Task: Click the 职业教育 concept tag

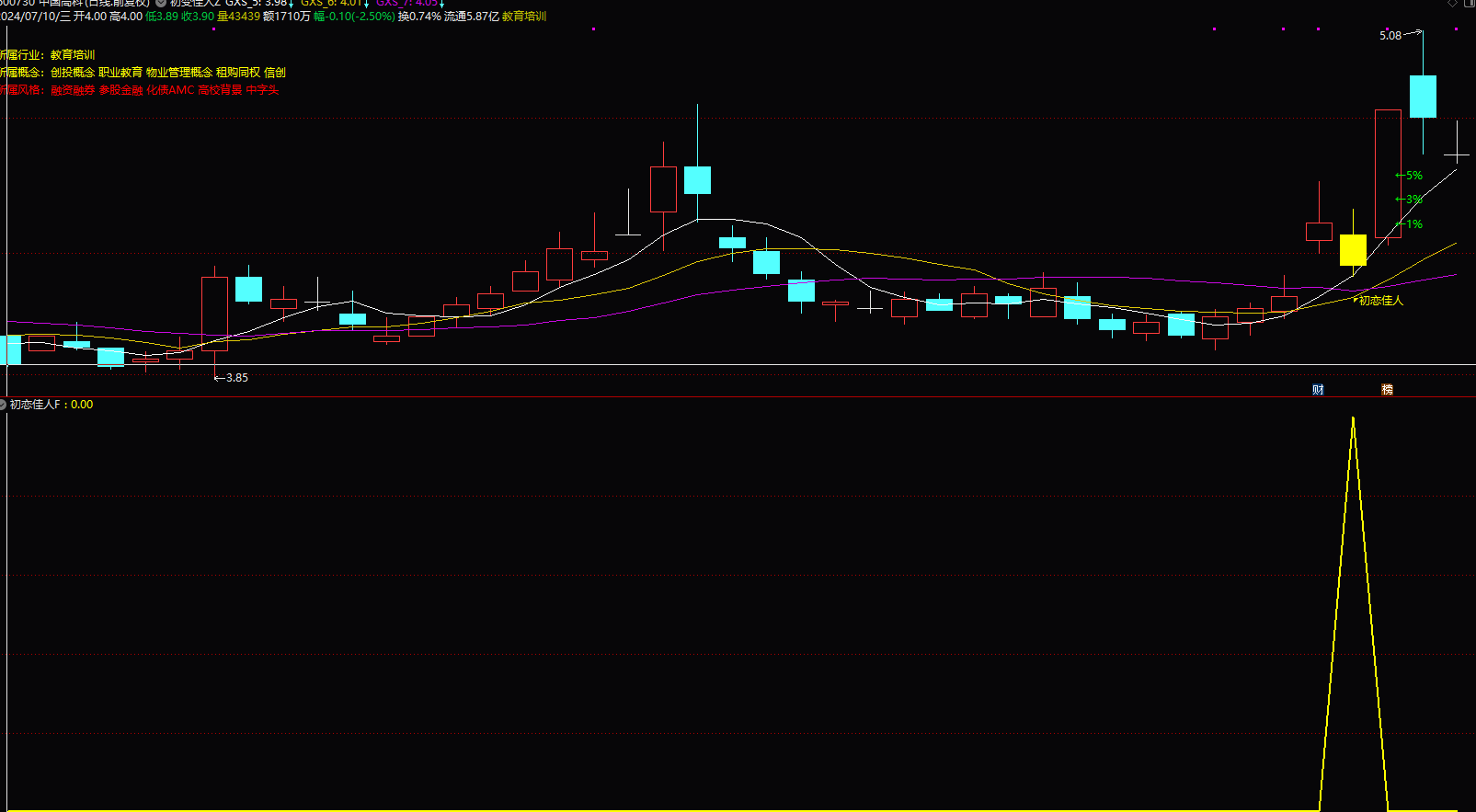Action: pyautogui.click(x=120, y=72)
